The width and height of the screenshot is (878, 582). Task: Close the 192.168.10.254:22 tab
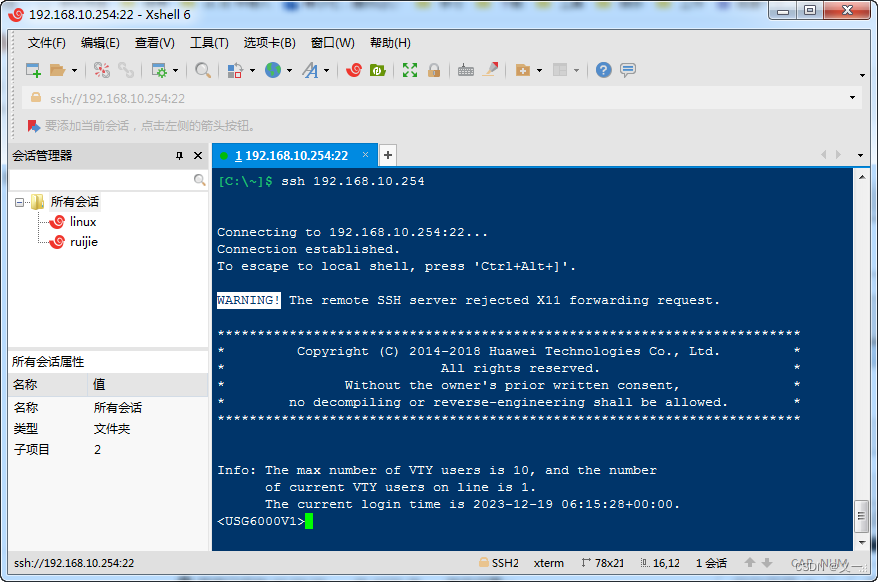[x=366, y=155]
